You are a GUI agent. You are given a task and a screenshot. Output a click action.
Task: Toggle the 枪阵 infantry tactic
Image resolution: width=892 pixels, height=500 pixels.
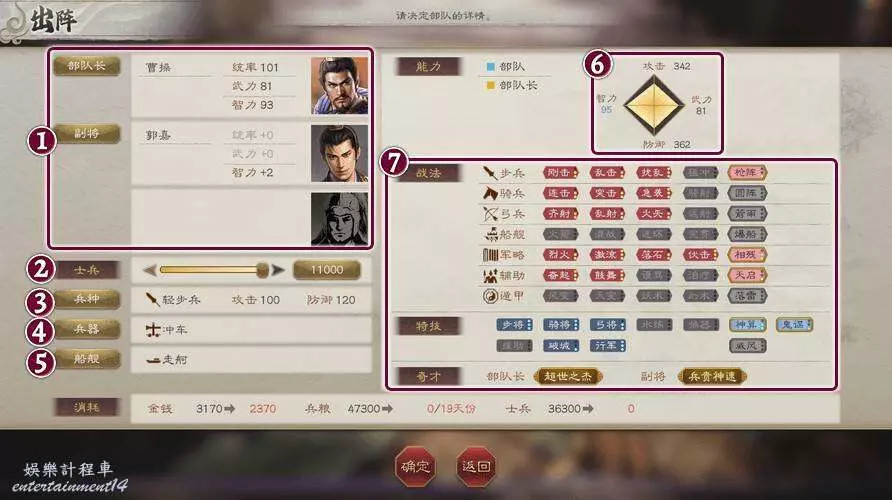tap(748, 173)
